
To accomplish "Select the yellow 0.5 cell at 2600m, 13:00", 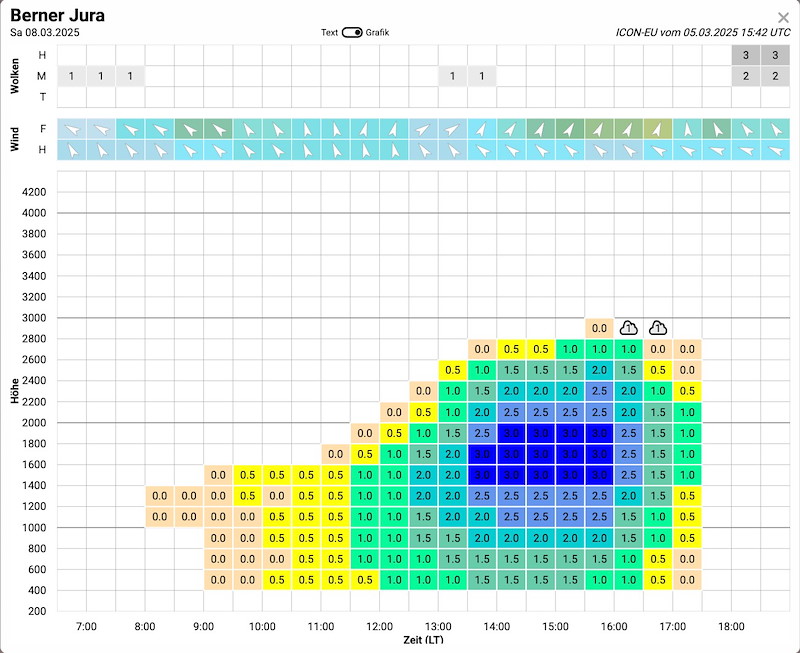I will (x=453, y=370).
